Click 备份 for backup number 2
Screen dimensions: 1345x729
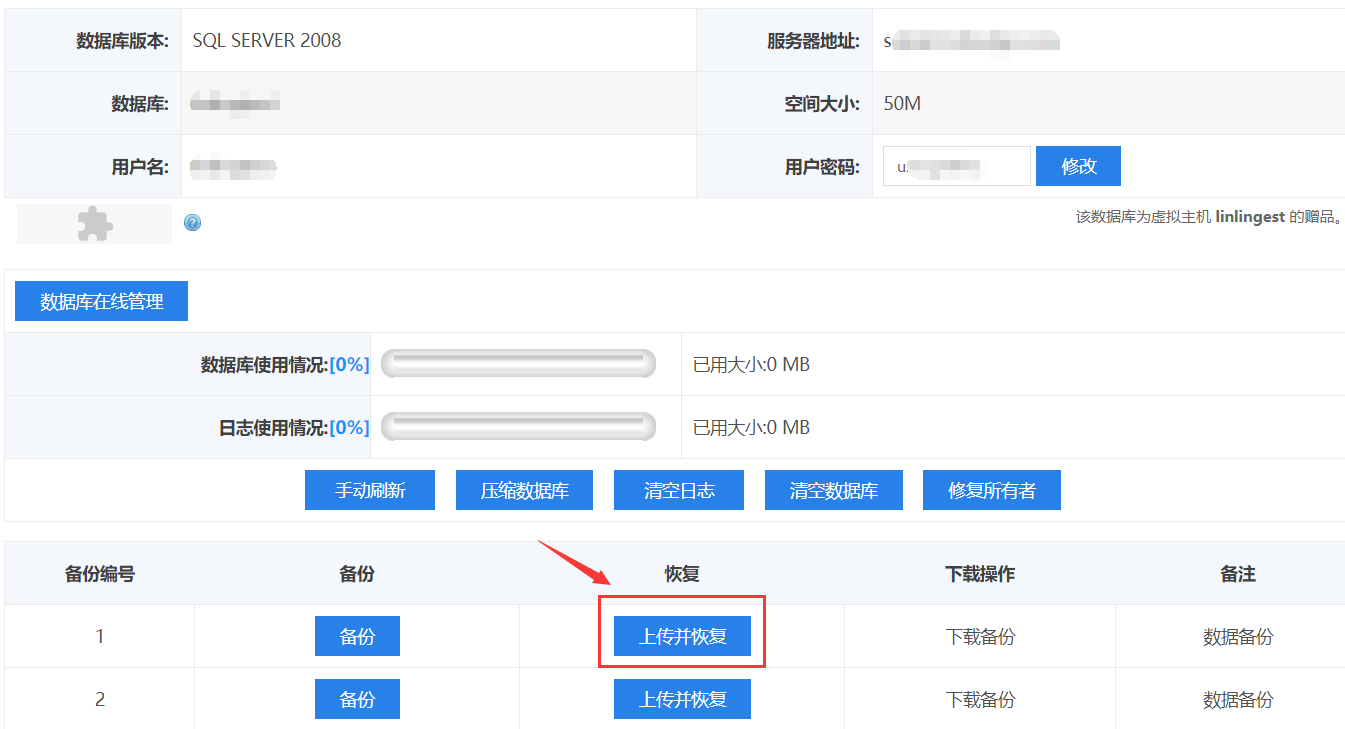(x=357, y=699)
